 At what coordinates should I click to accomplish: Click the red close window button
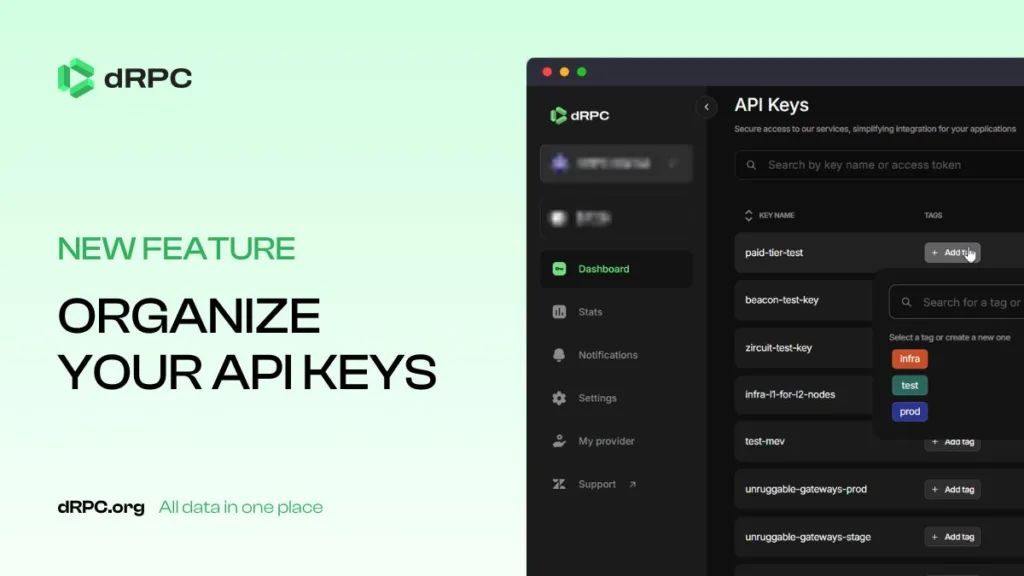547,72
